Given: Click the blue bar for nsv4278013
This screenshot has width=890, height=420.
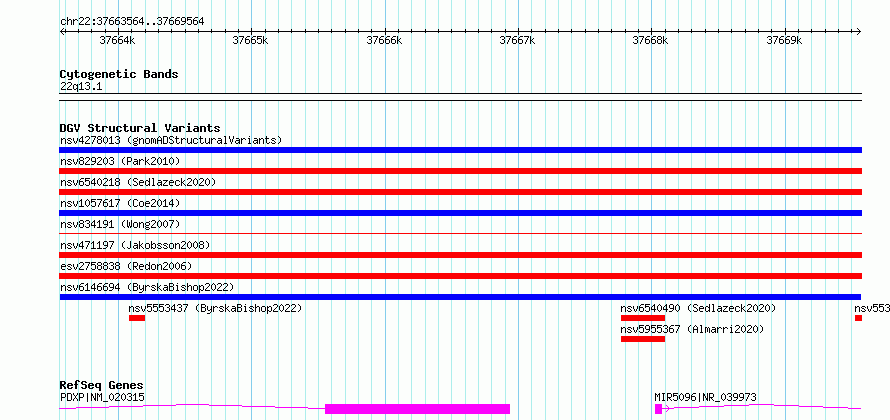Looking at the screenshot, I should 460,150.
